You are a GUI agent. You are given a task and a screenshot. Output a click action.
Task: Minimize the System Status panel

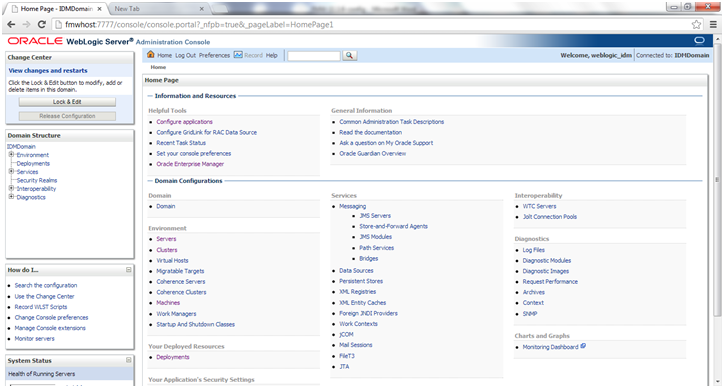point(129,360)
